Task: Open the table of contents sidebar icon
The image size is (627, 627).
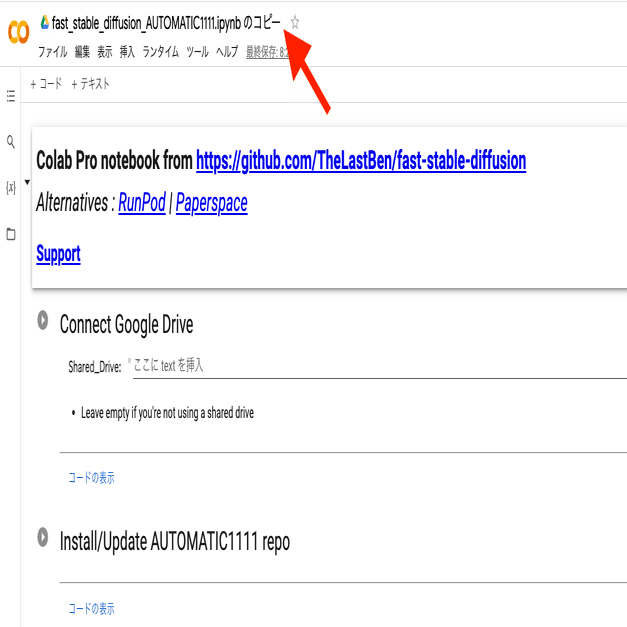Action: pos(11,96)
